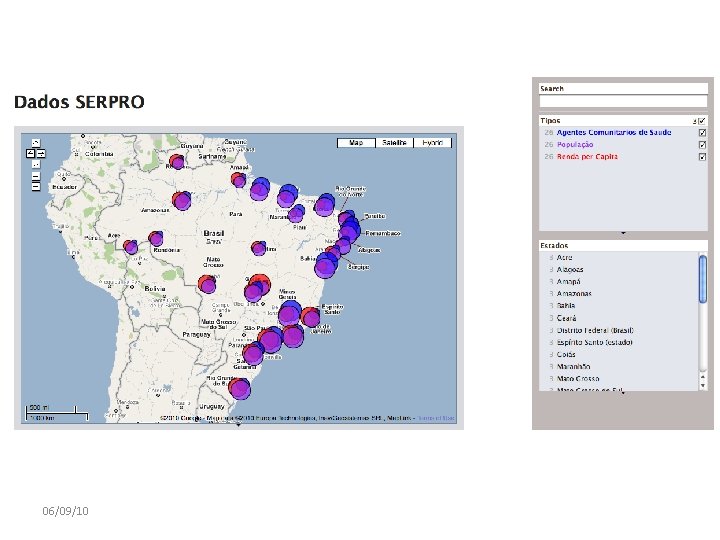Toggle the Tipos select-all checkbox
720x540 pixels.
click(x=702, y=121)
